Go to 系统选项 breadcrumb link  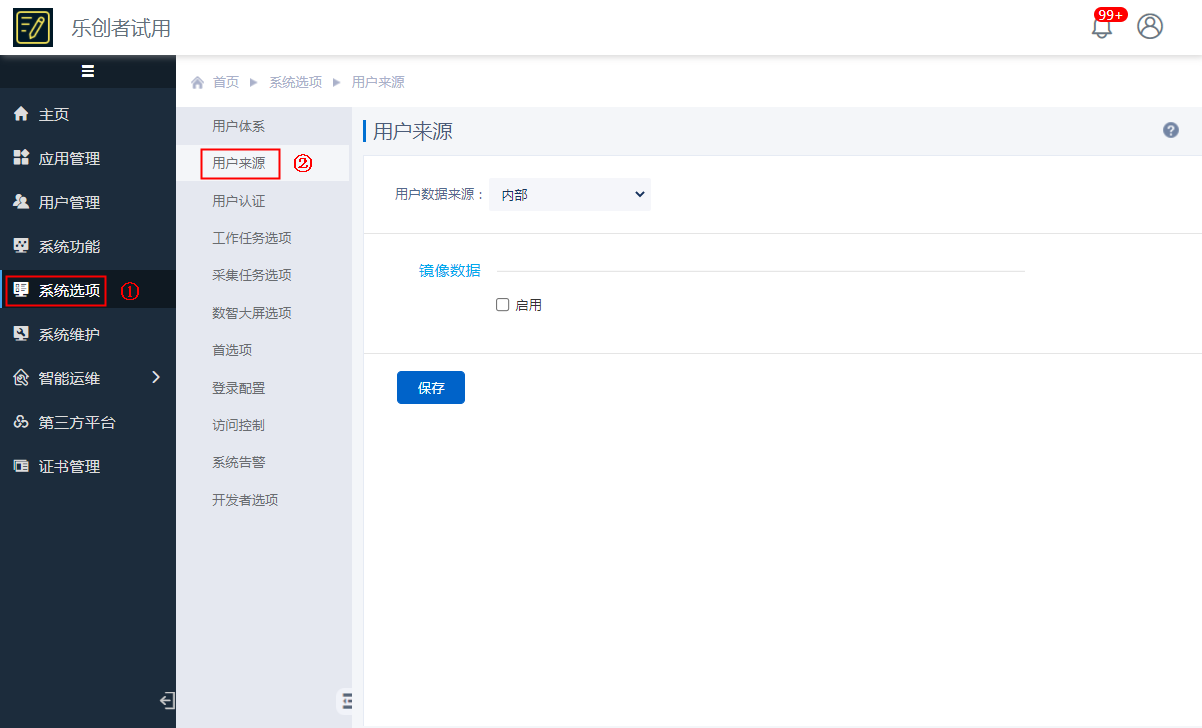pyautogui.click(x=295, y=82)
